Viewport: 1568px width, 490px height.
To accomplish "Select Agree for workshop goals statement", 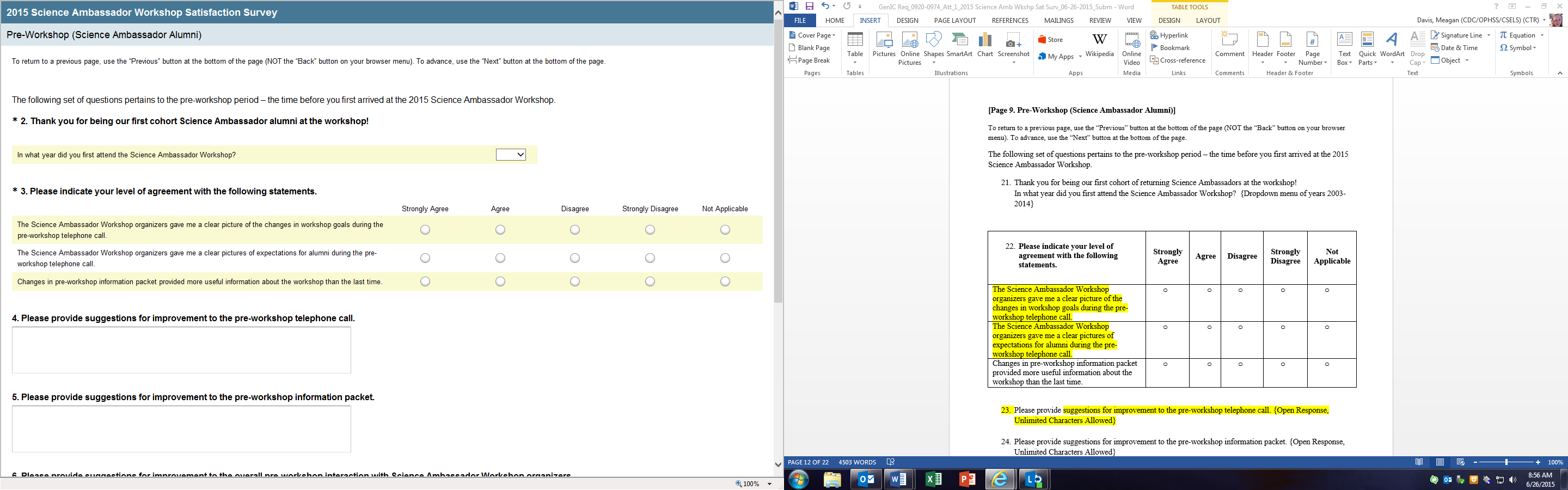I will pos(500,229).
